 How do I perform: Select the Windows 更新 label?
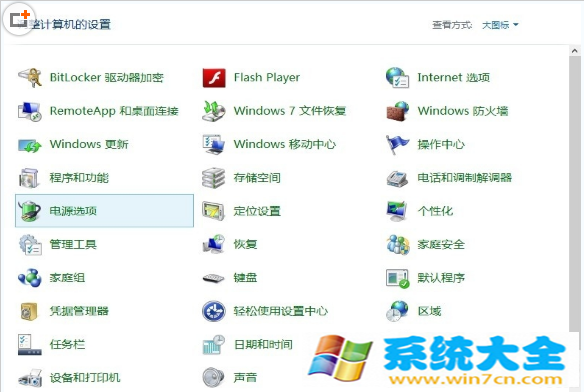tap(89, 144)
